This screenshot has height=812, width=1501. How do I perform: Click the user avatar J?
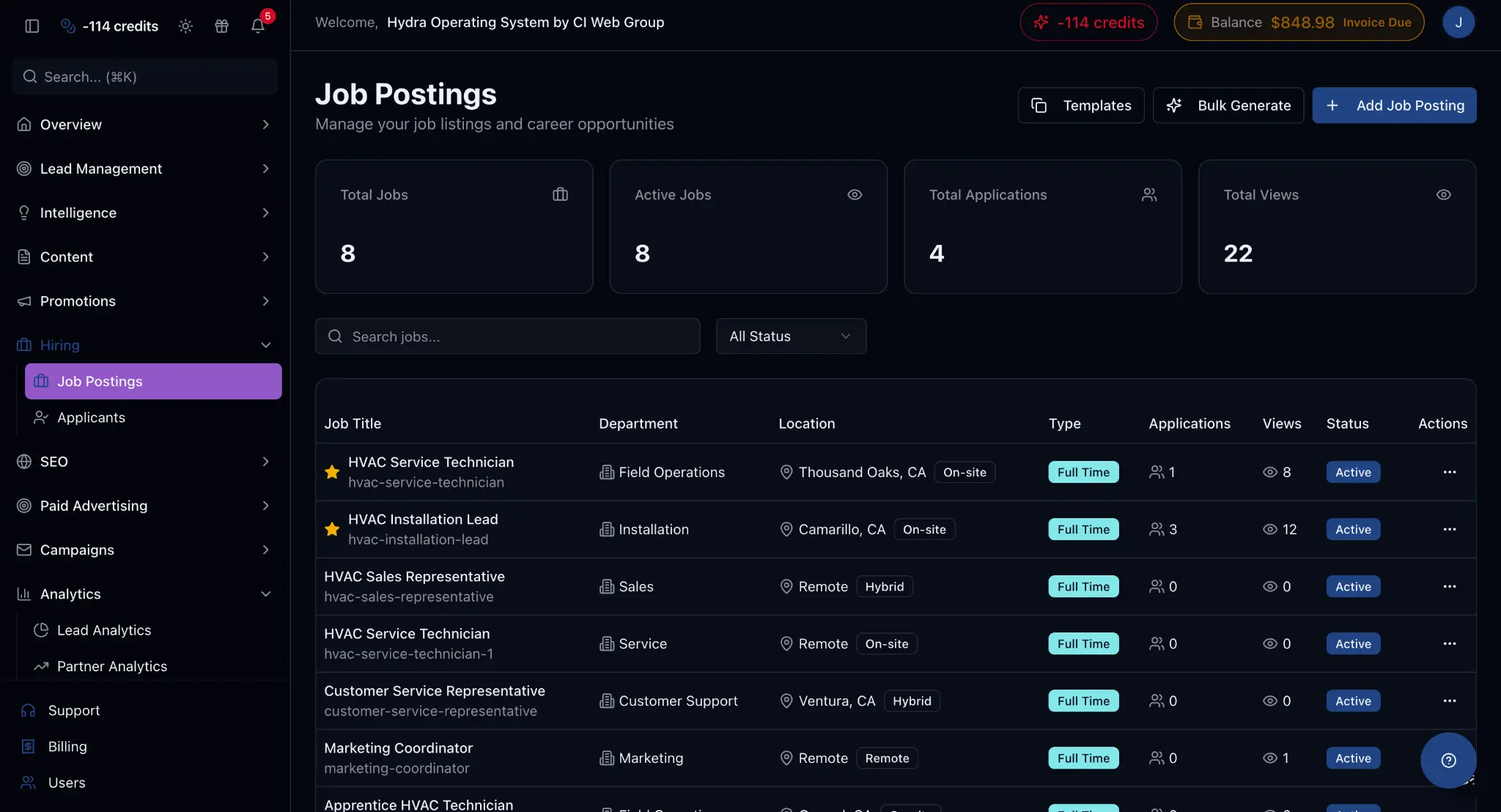point(1458,22)
